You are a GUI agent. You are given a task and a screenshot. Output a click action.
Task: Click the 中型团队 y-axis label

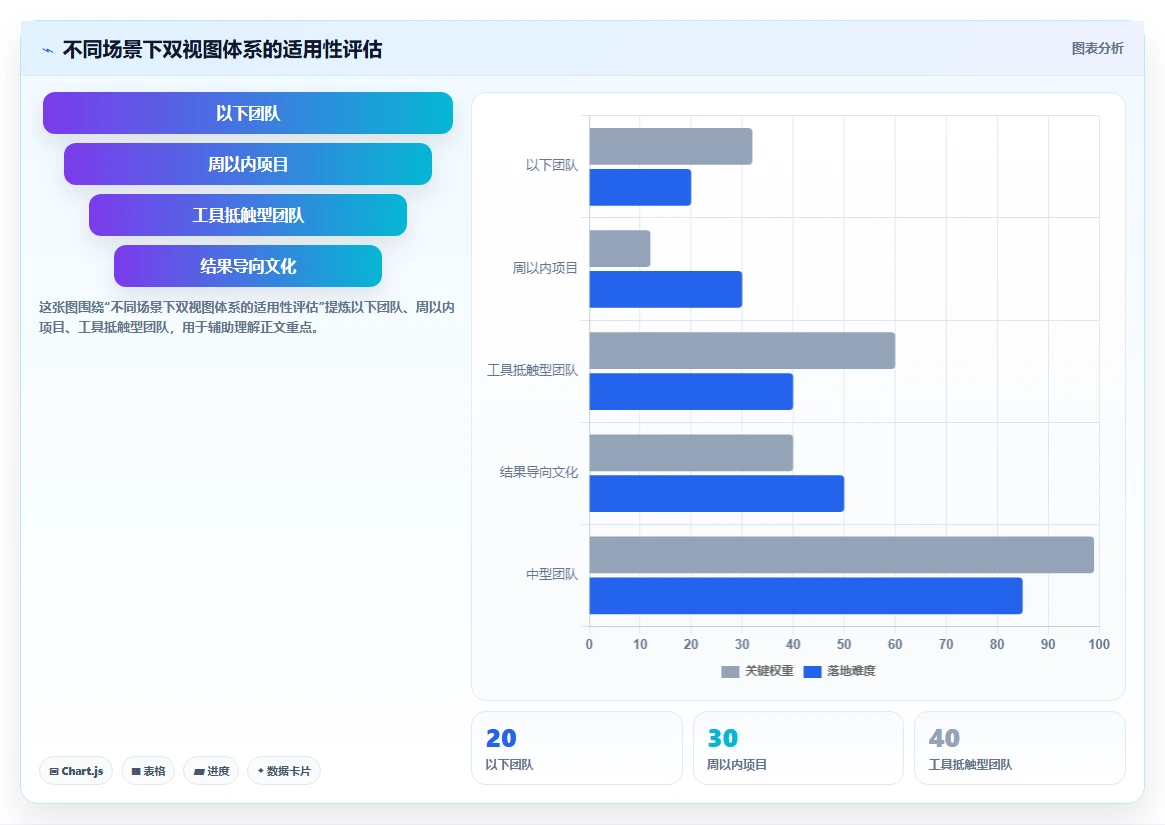(551, 574)
